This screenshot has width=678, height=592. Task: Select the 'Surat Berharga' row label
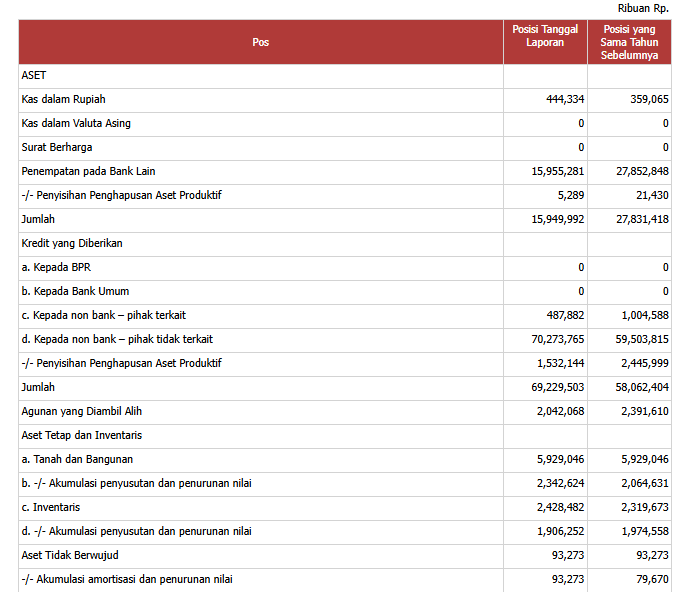click(x=56, y=147)
